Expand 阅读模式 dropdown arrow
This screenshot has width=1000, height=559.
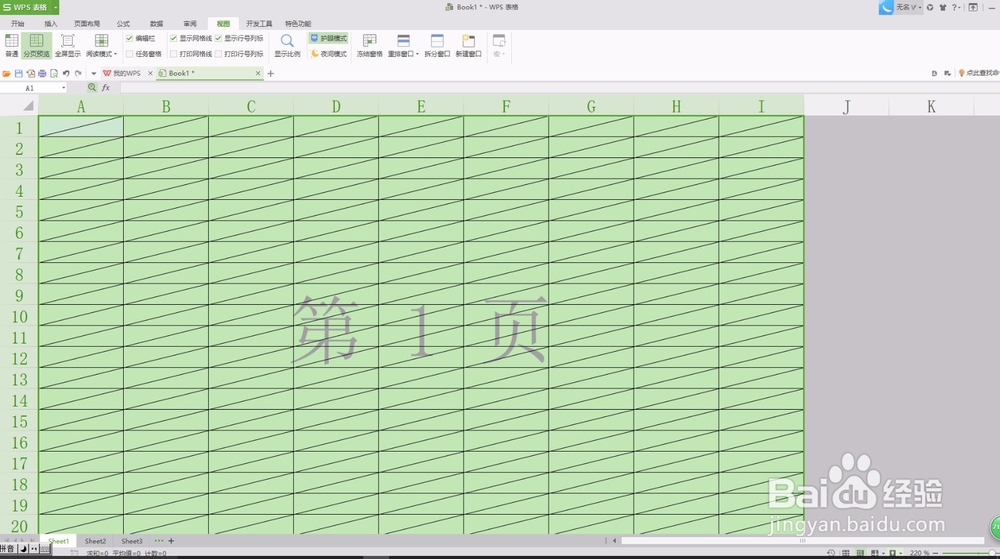[x=115, y=54]
